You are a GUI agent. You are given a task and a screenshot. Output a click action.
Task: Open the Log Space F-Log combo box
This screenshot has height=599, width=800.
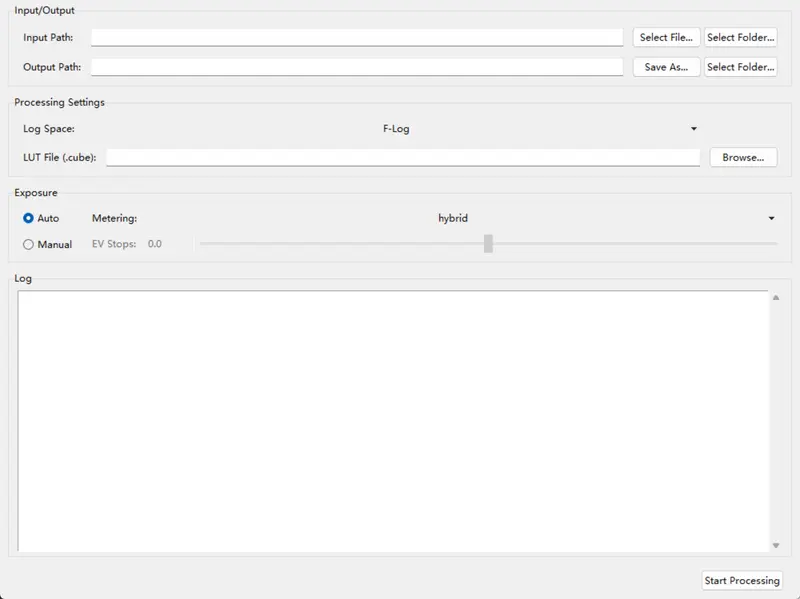coord(396,128)
